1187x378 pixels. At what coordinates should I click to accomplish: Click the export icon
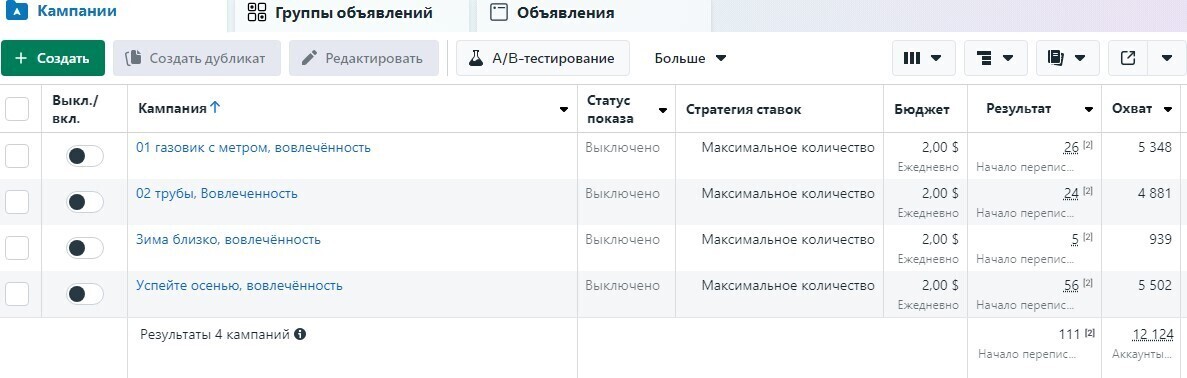(1128, 58)
